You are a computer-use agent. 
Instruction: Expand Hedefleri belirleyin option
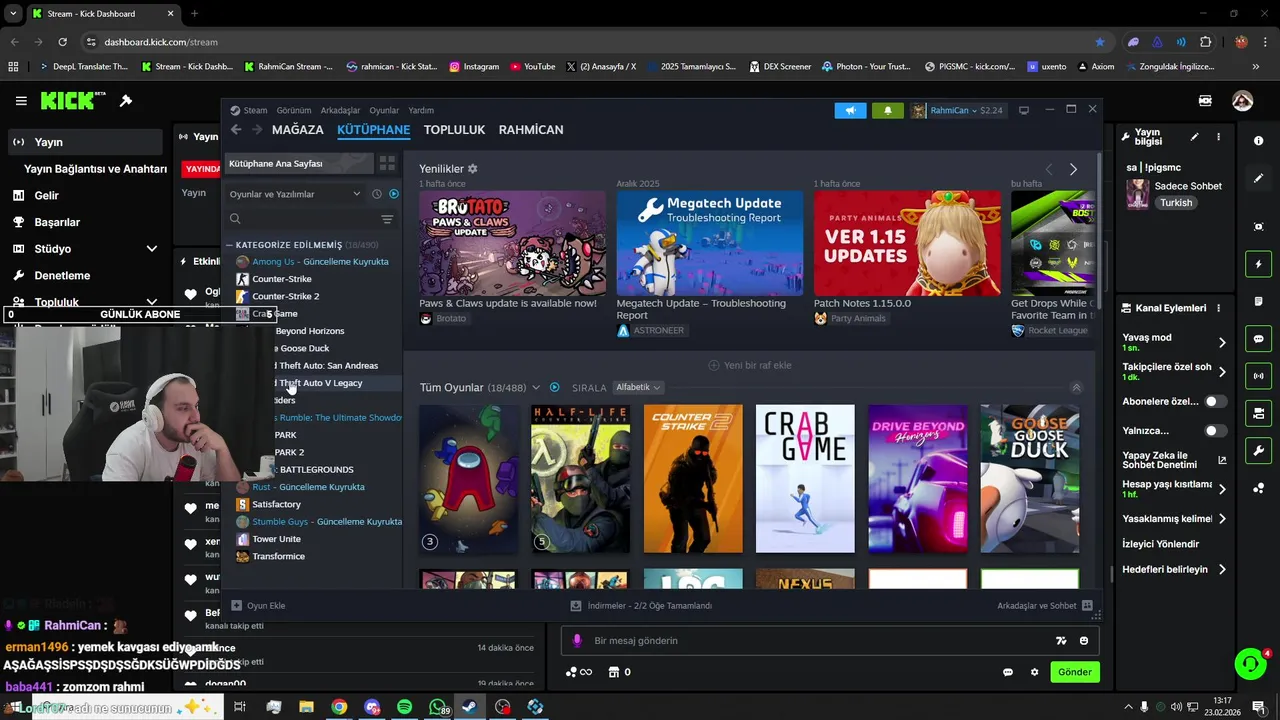point(1222,570)
